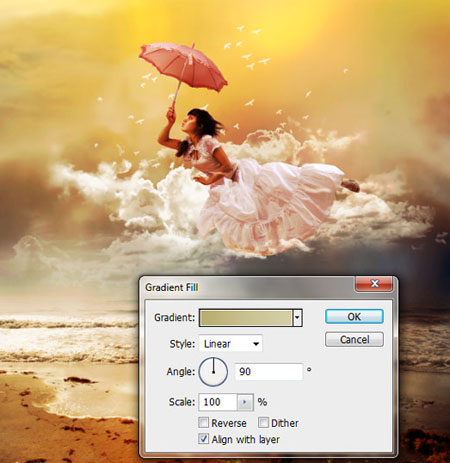This screenshot has height=463, width=450.
Task: Expand the gradient picker arrow beside the swatch
Action: pos(297,318)
